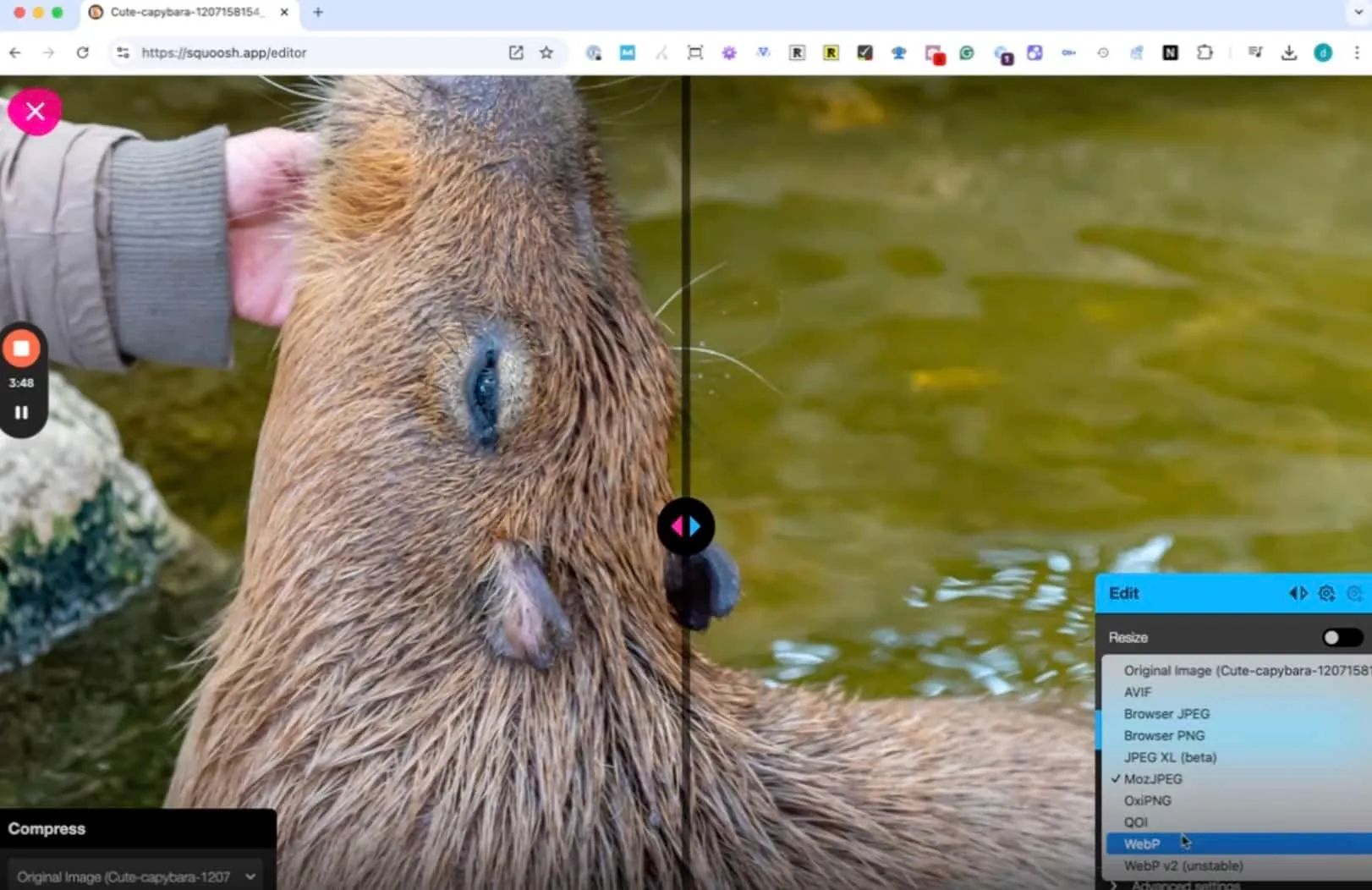This screenshot has width=1372, height=890.
Task: Select Original Image option in the format list
Action: click(x=1239, y=670)
